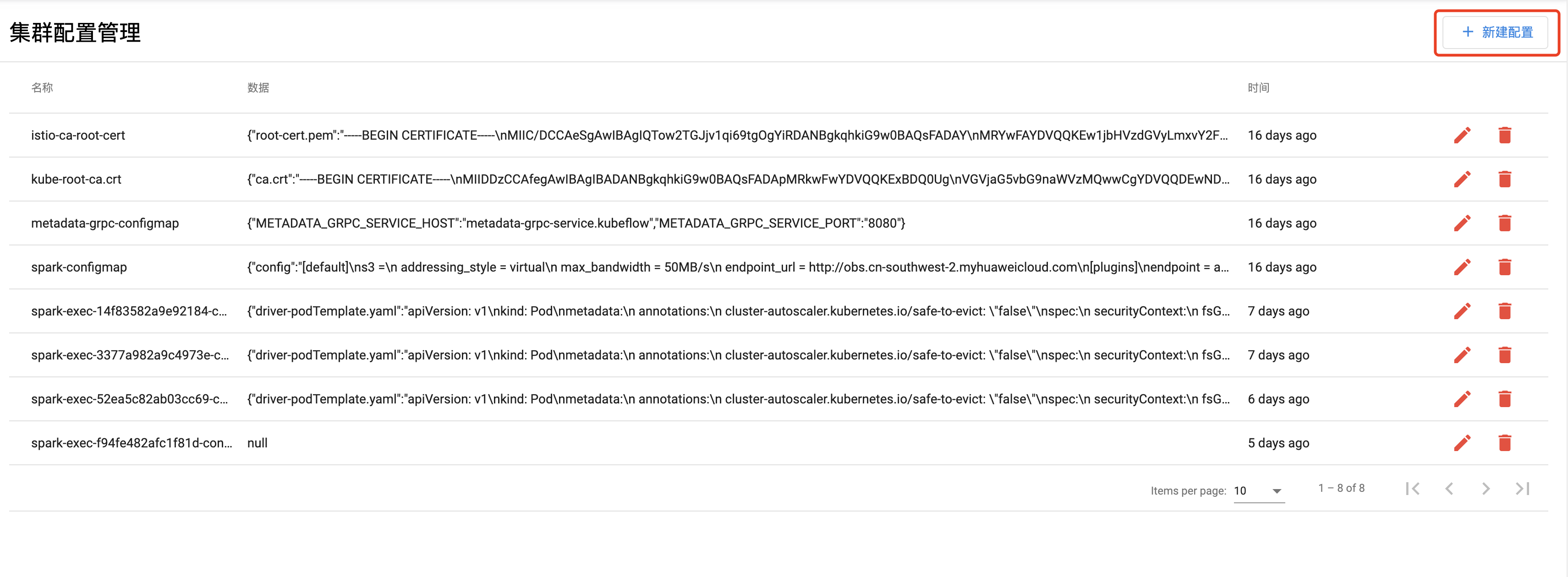The height and width of the screenshot is (577, 1568).
Task: Edit the spark-exec-14f83582a9e92184 config
Action: click(1462, 311)
